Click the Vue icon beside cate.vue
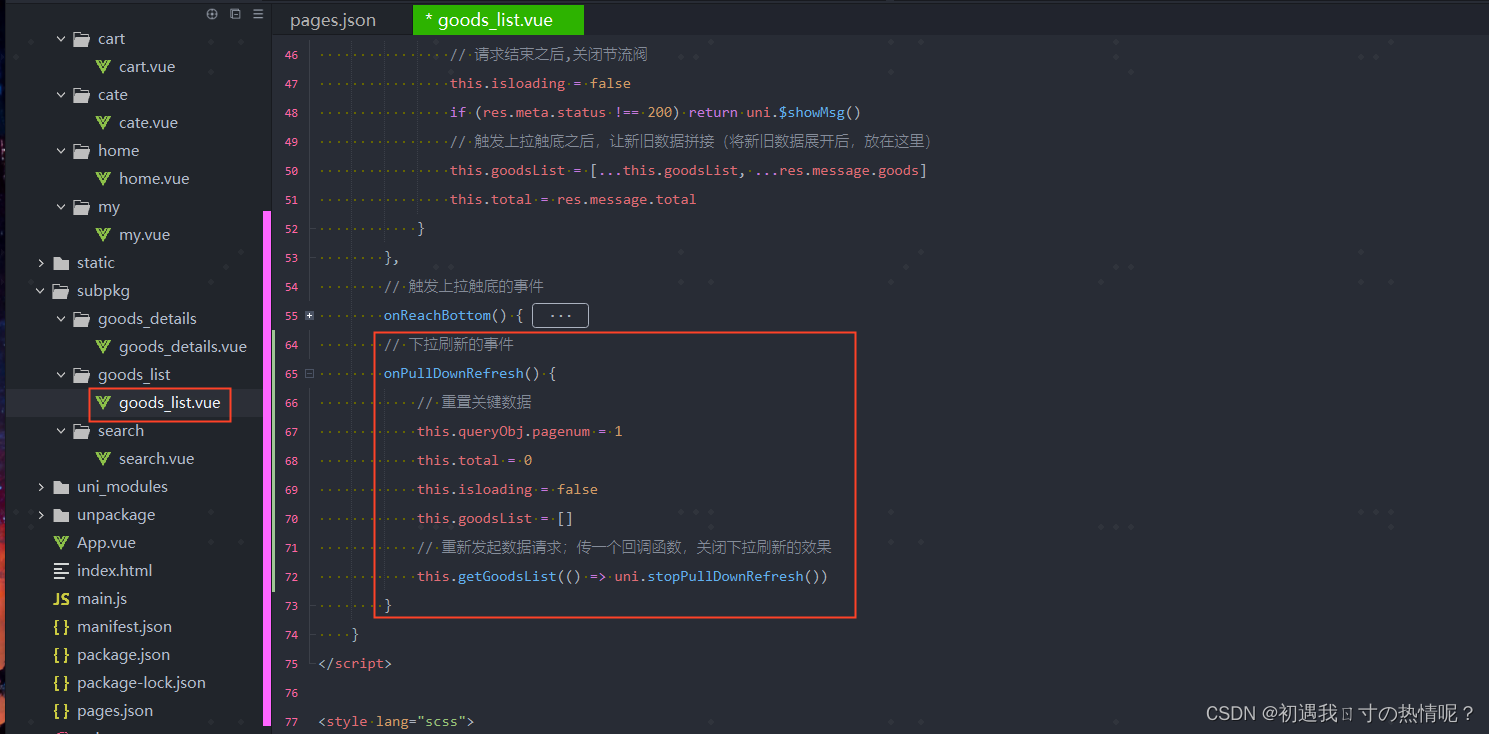 click(103, 123)
